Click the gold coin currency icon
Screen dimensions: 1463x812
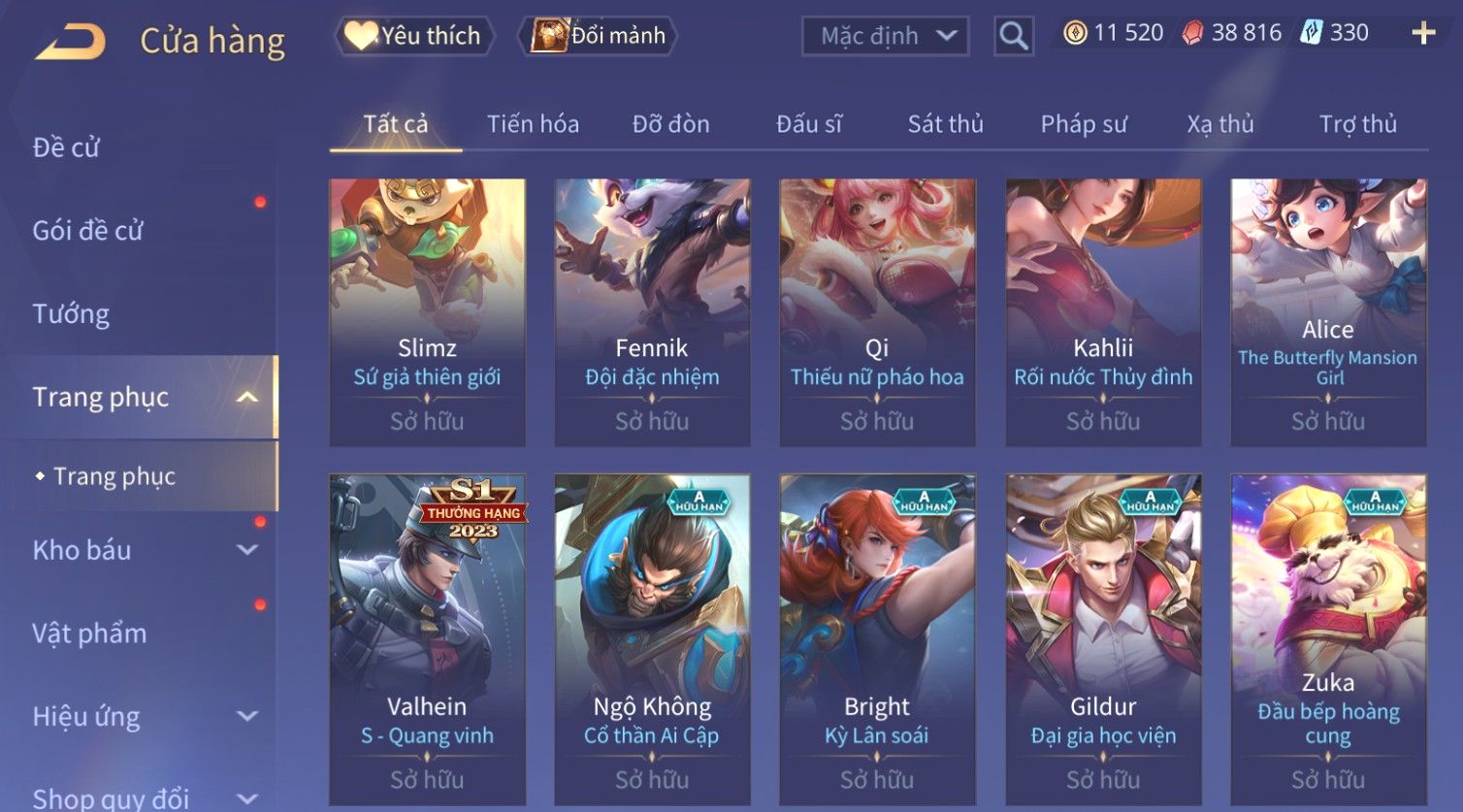1074,33
